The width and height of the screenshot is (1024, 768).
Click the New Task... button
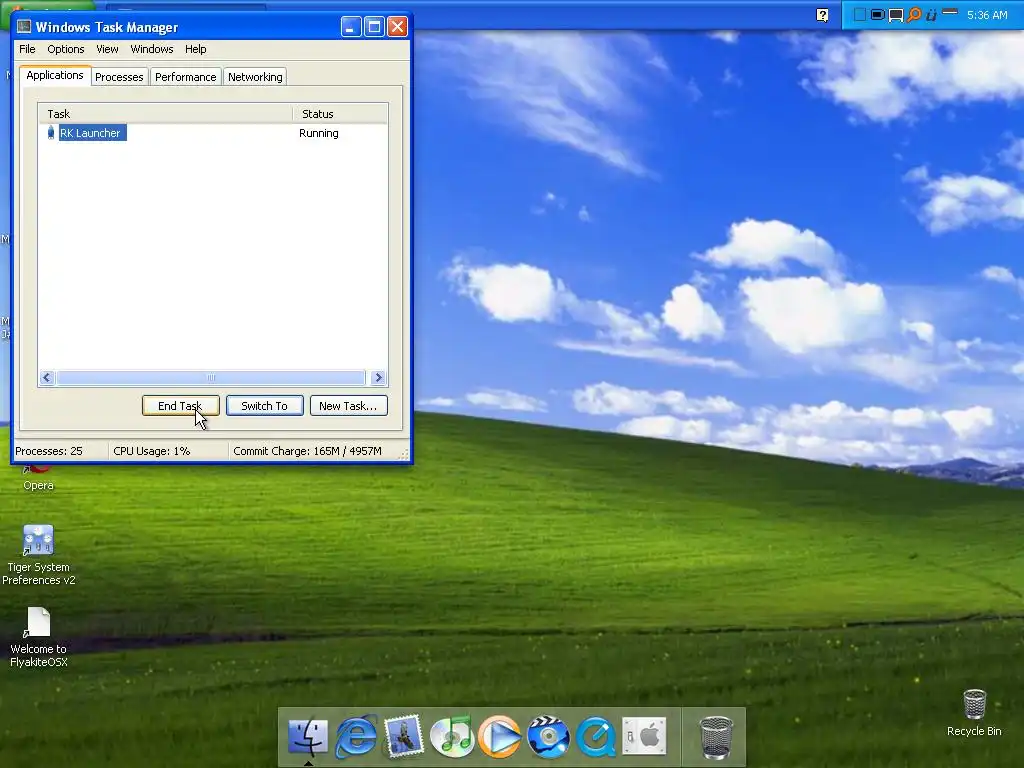(x=348, y=406)
